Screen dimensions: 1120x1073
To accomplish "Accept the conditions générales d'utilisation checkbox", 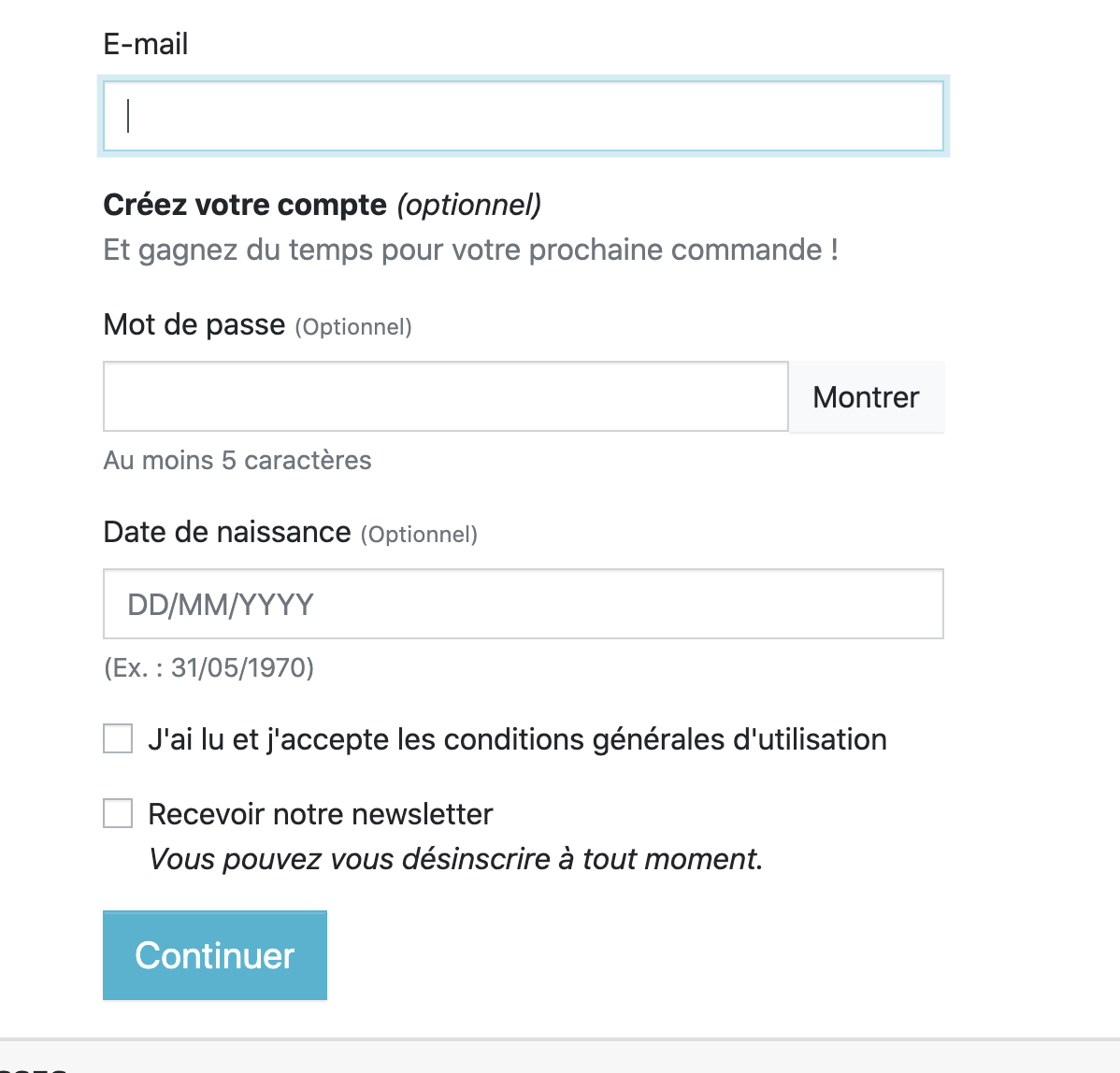I will (x=118, y=738).
